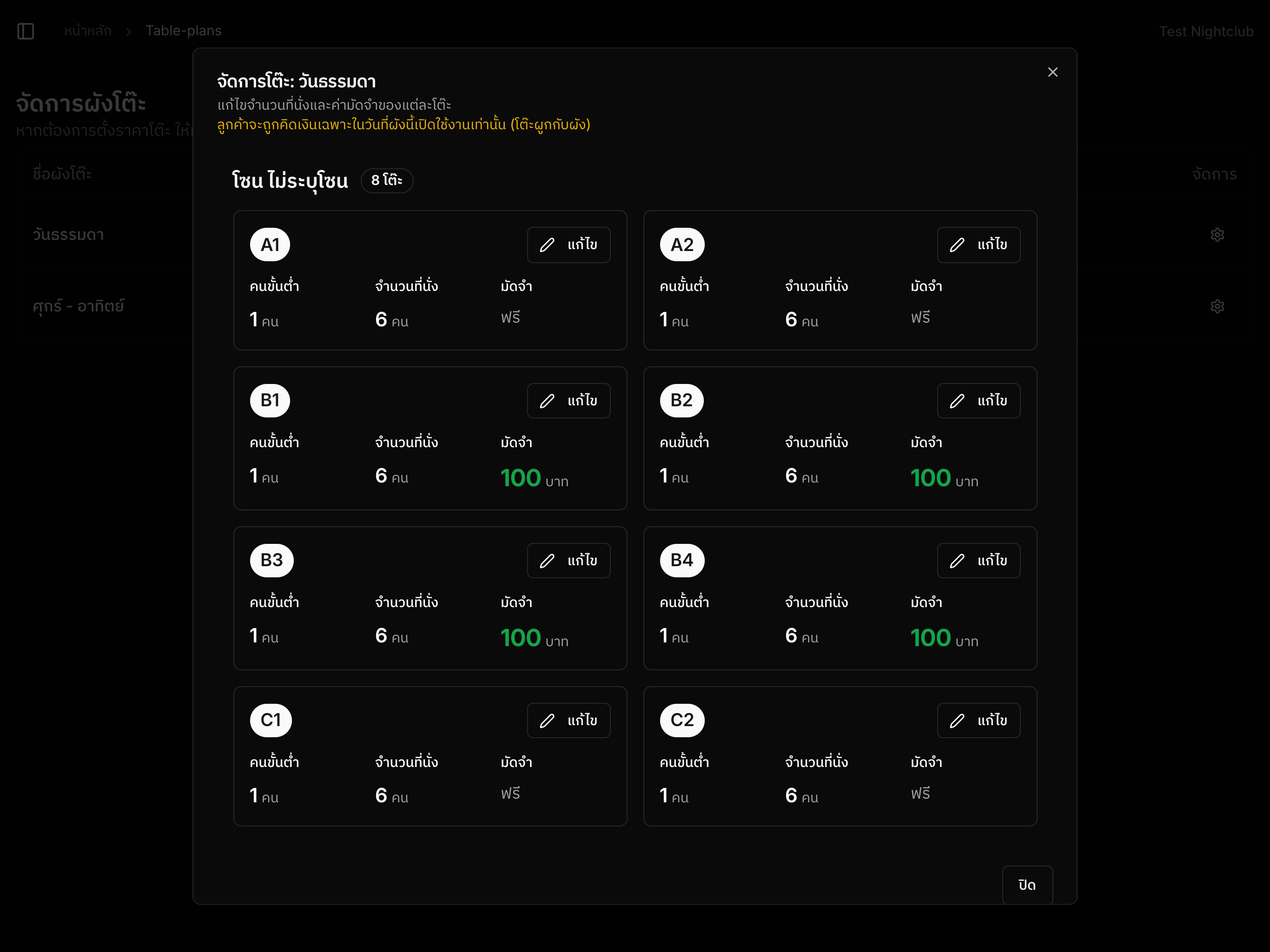Viewport: 1270px width, 952px height.
Task: Select the A1 table badge
Action: [270, 245]
